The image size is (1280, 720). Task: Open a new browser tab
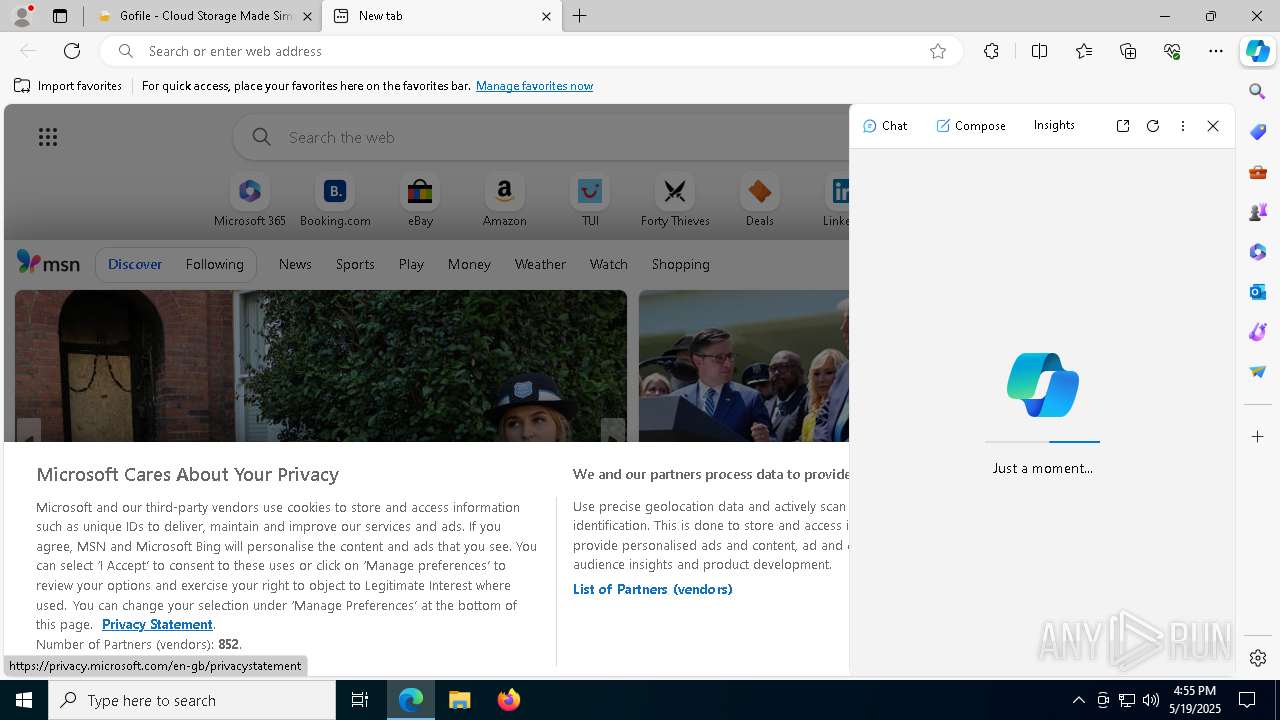(580, 16)
